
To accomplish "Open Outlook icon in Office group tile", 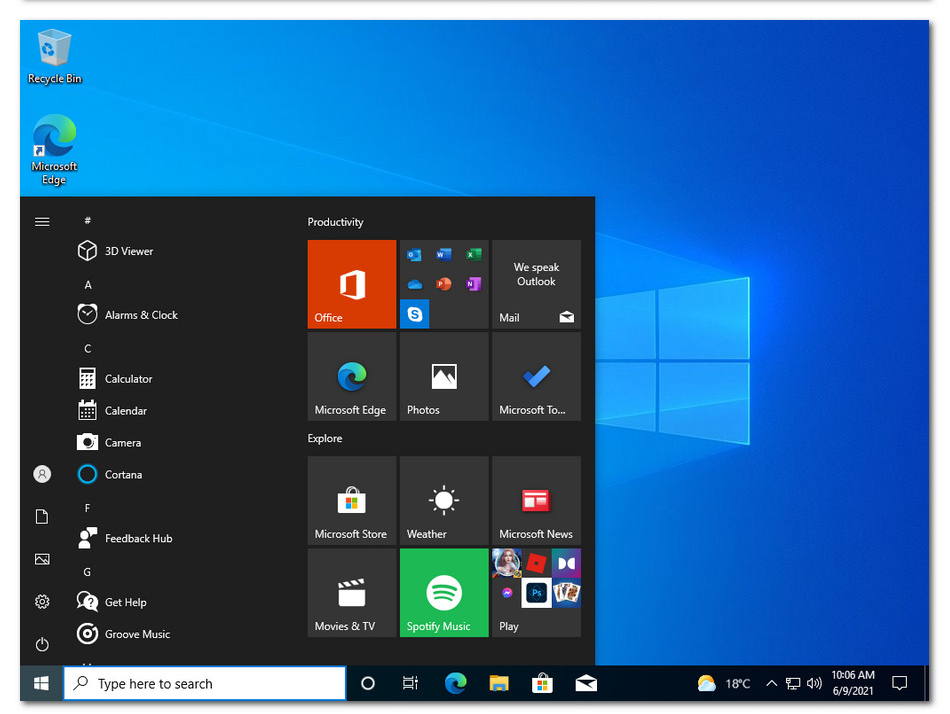I will click(415, 255).
